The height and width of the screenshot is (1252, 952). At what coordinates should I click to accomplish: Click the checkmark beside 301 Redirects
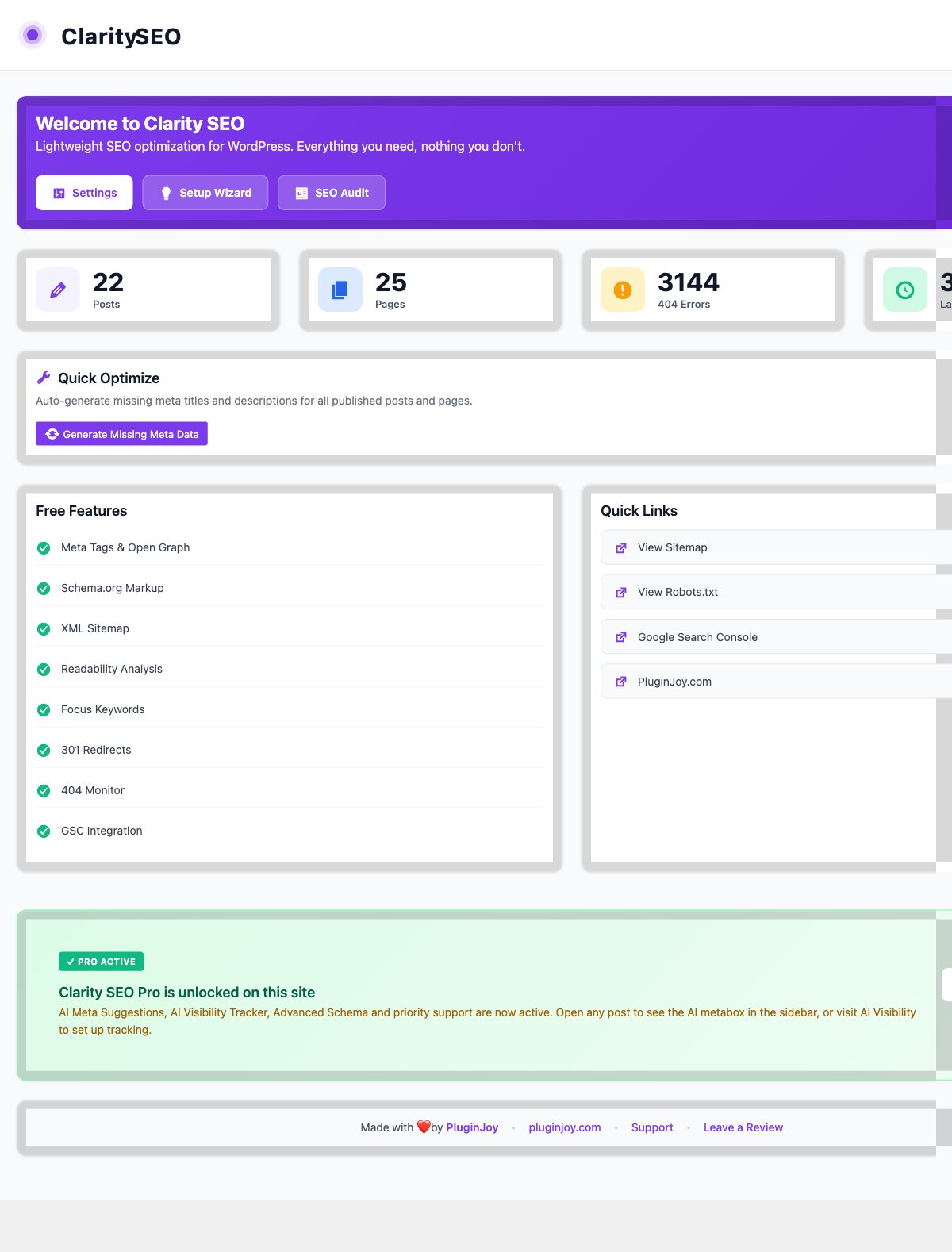coord(44,751)
